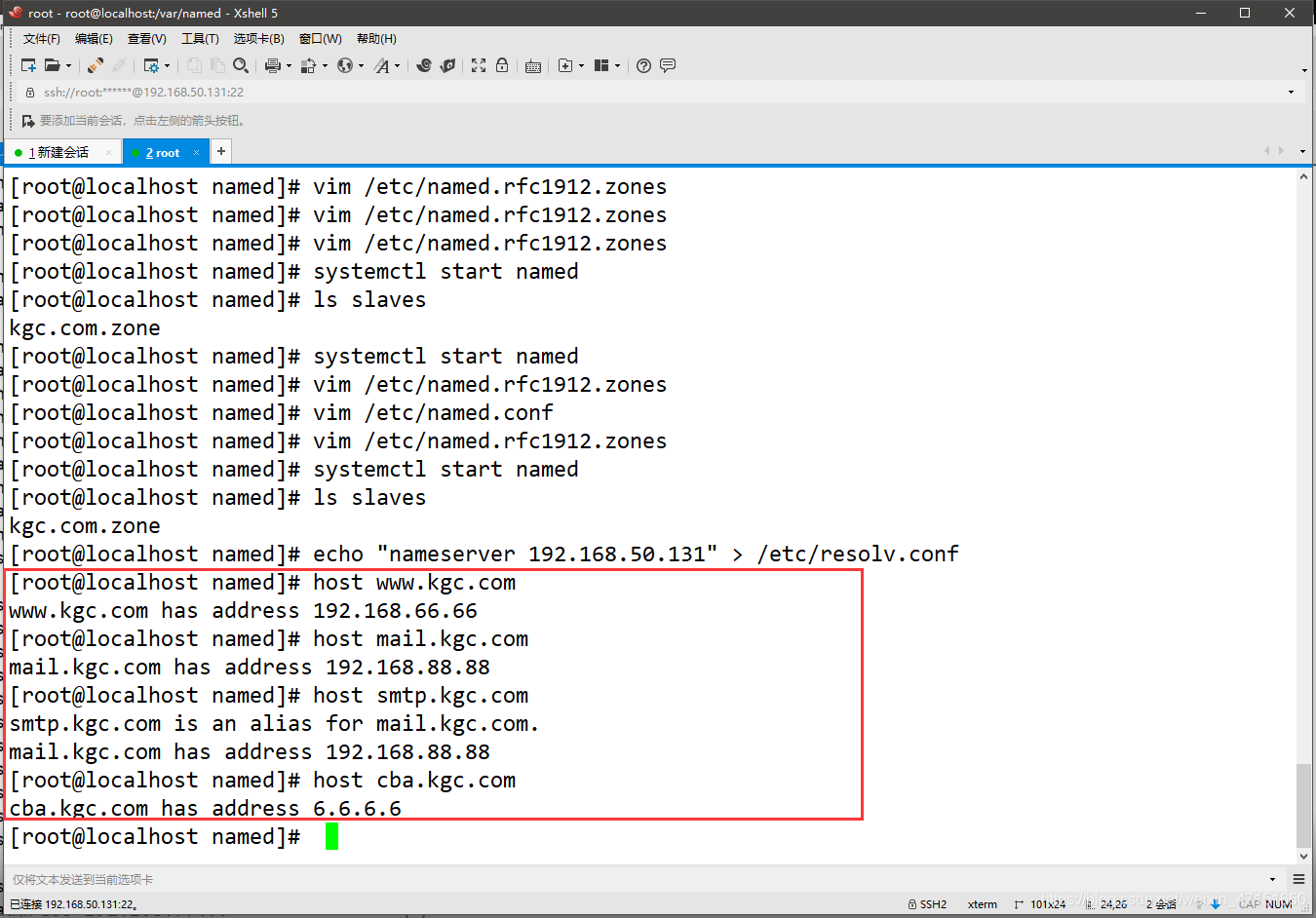Close the 2 root tab
This screenshot has width=1316, height=918.
pyautogui.click(x=196, y=152)
